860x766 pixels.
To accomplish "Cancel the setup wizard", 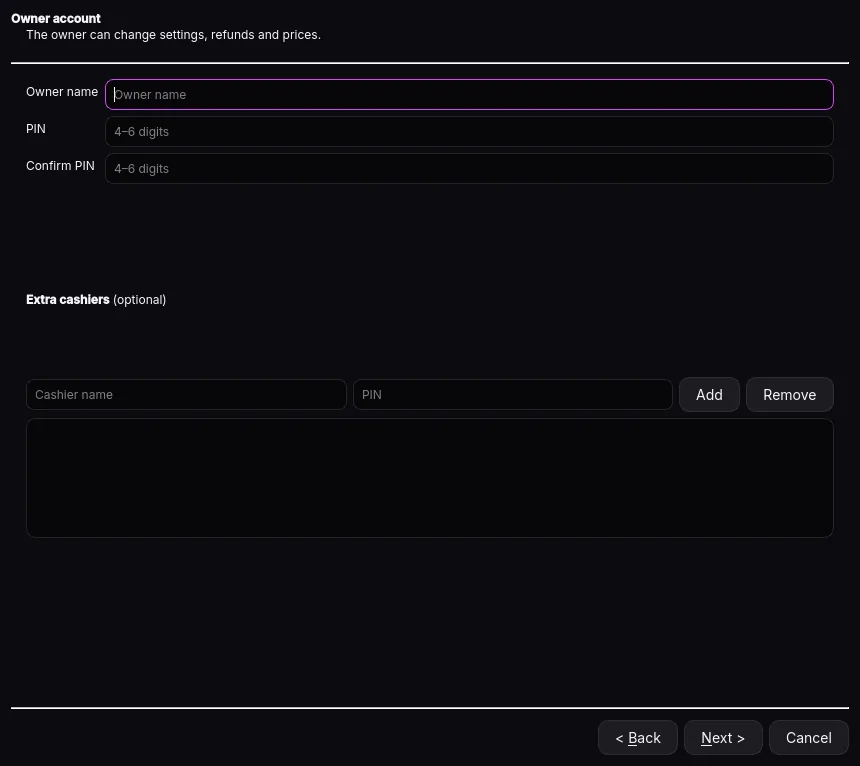I will point(809,737).
